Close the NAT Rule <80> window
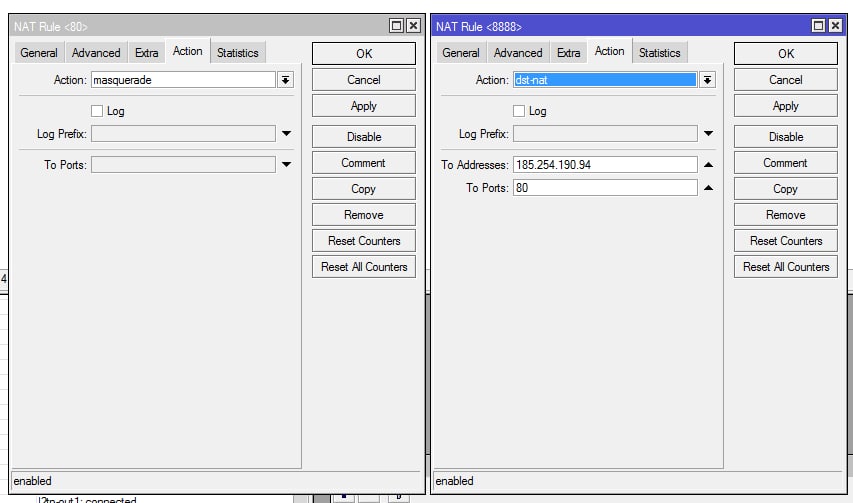Image resolution: width=853 pixels, height=503 pixels. pos(413,26)
